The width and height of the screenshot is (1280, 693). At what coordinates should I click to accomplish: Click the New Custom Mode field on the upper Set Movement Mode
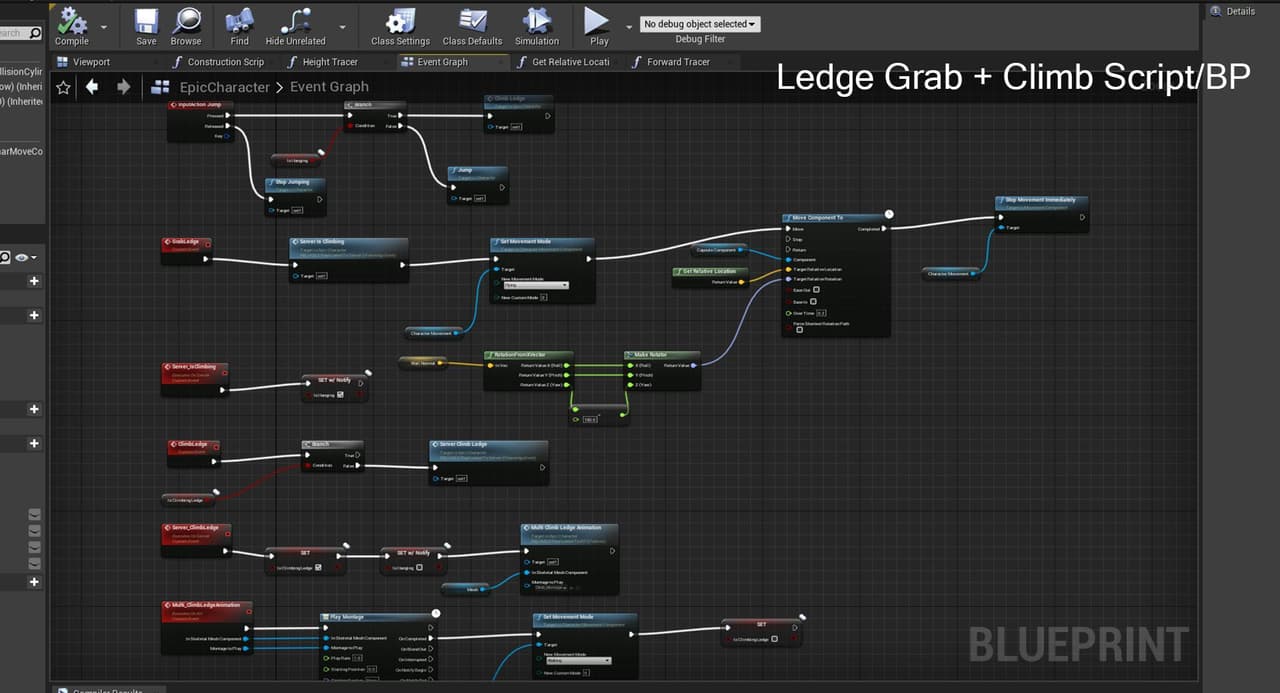[543, 297]
